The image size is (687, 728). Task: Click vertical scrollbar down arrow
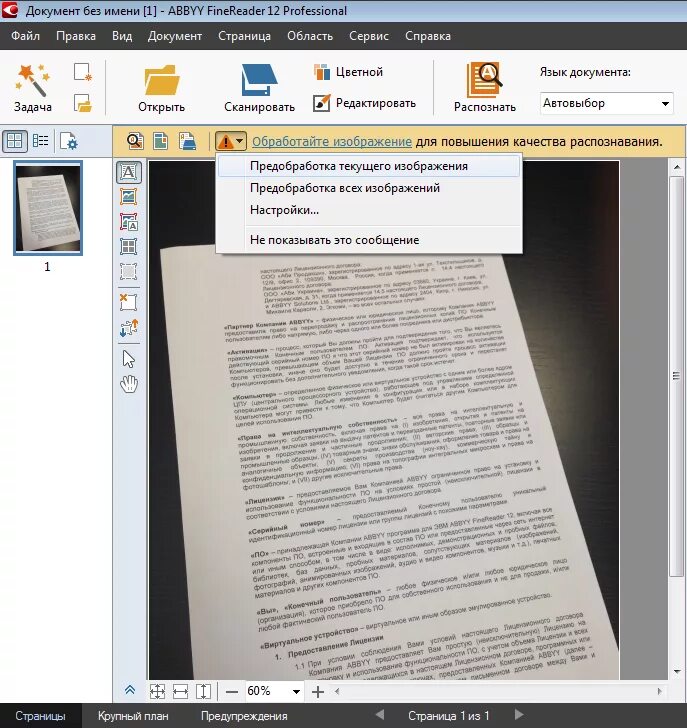677,671
